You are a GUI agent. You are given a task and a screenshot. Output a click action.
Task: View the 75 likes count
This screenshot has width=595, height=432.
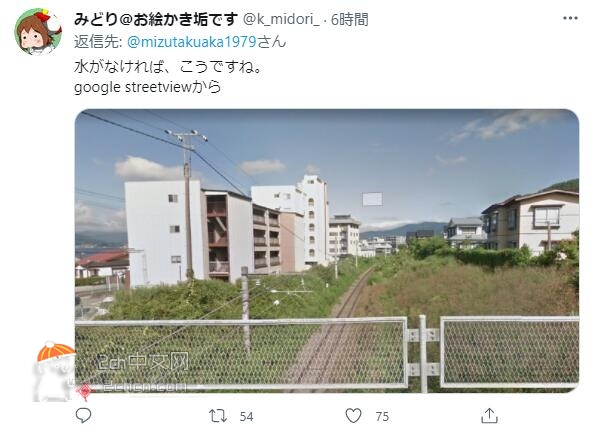tap(382, 417)
